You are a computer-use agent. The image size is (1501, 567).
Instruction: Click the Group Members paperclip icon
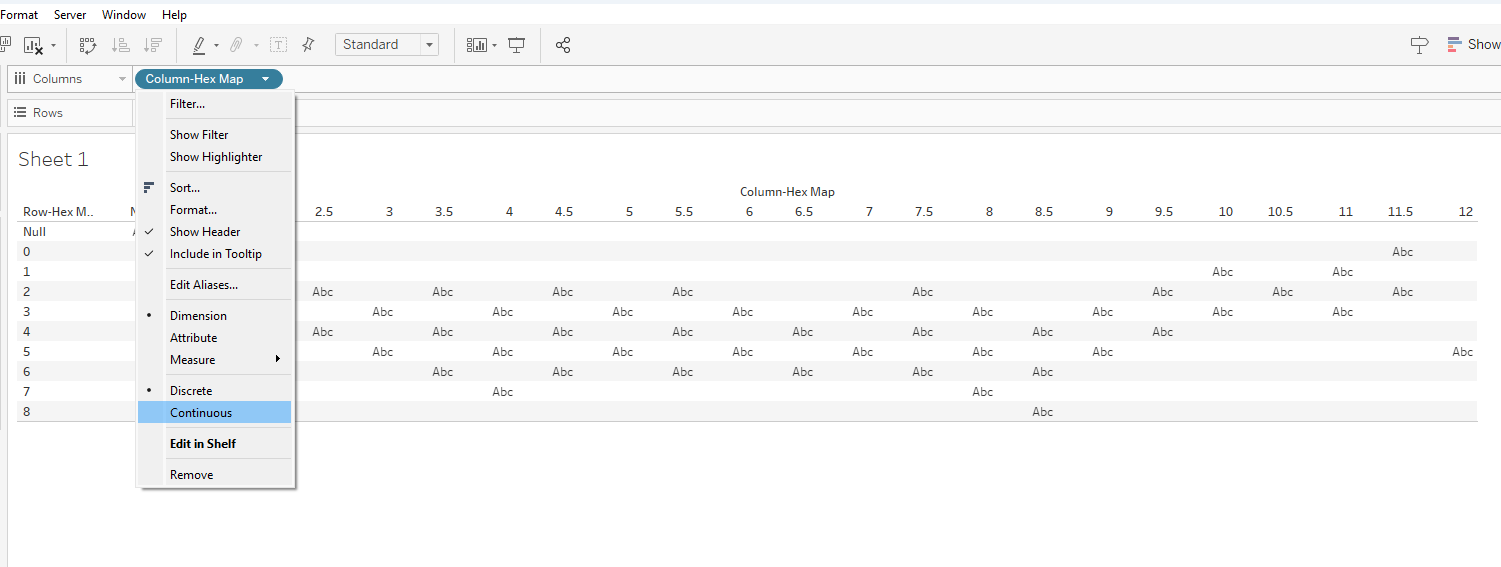(x=236, y=45)
